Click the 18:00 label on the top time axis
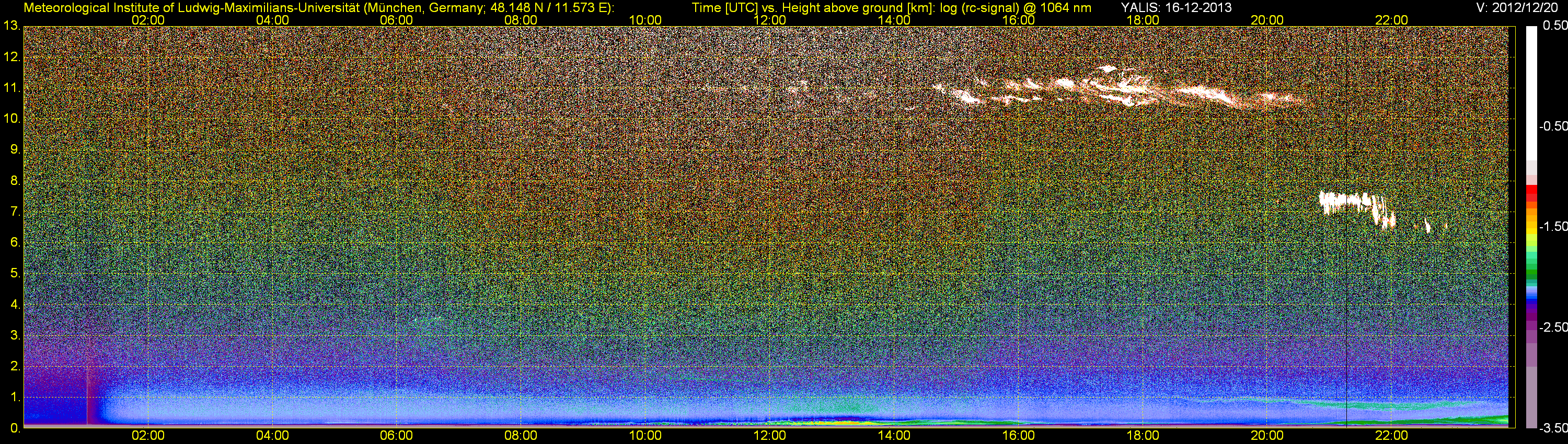 pyautogui.click(x=1143, y=20)
